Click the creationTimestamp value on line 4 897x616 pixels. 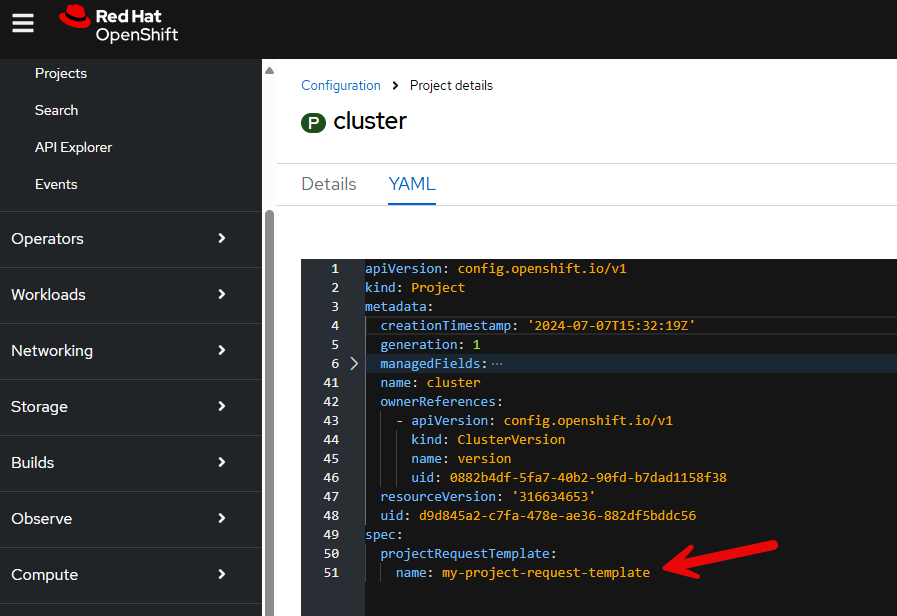click(612, 325)
